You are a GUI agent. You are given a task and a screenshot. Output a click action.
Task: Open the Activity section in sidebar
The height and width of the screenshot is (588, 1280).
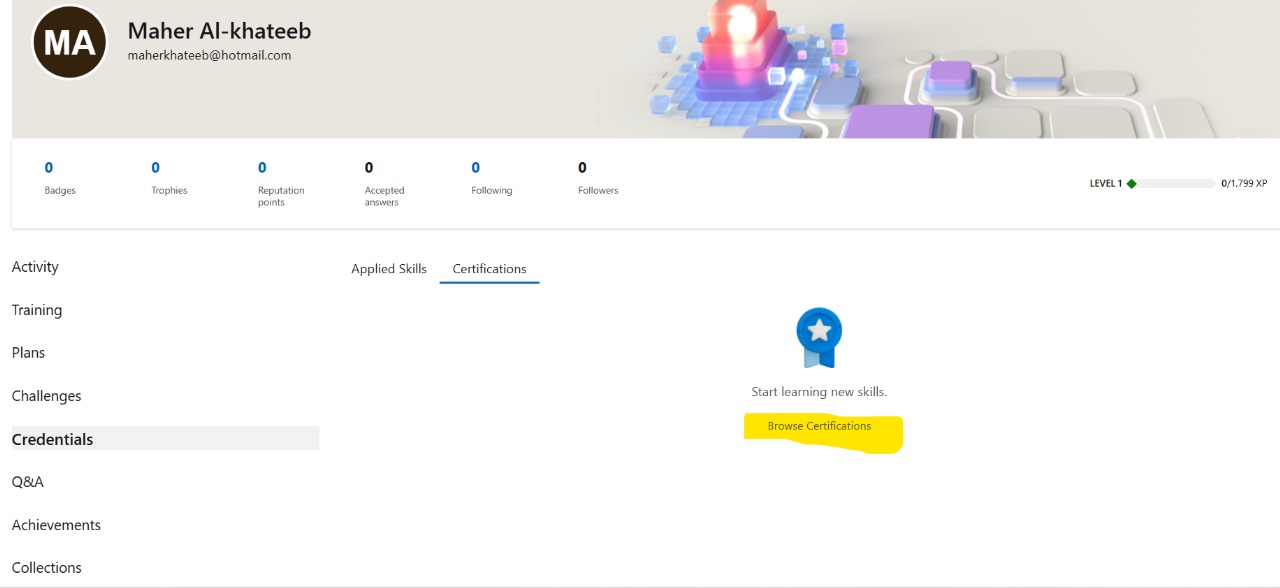[35, 267]
